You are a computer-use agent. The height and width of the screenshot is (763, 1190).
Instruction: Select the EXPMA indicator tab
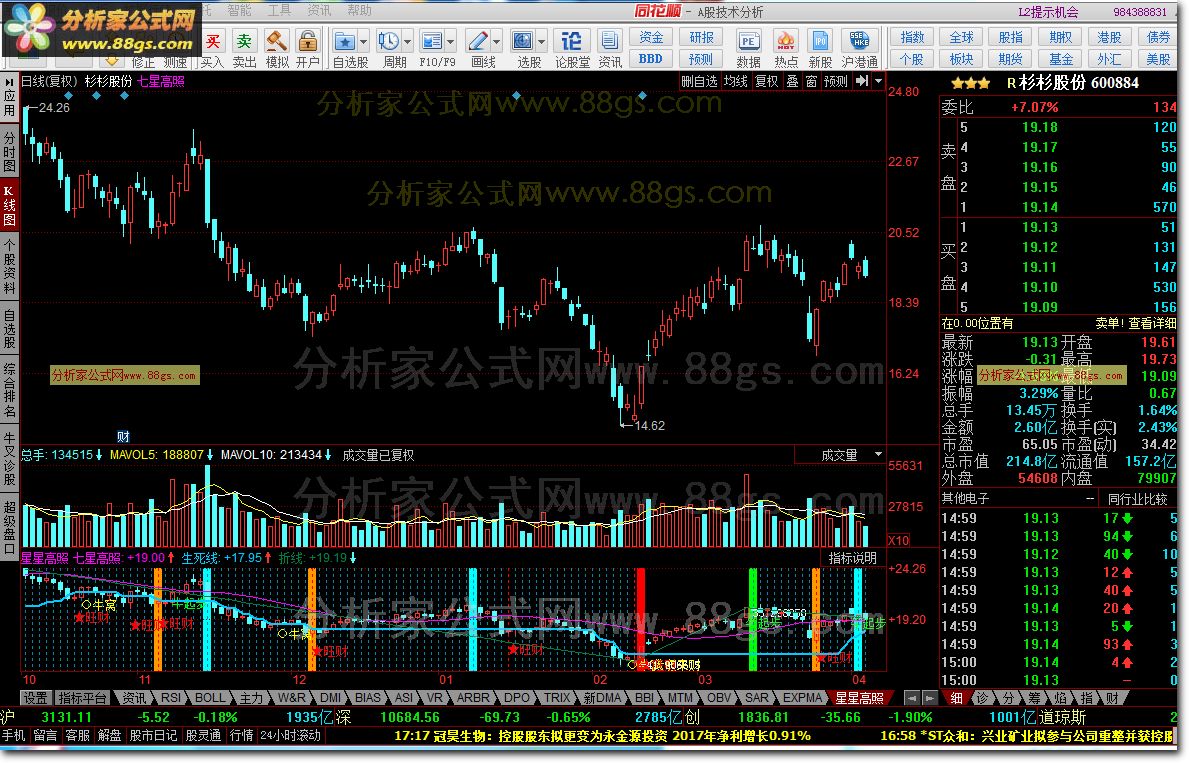(x=802, y=698)
